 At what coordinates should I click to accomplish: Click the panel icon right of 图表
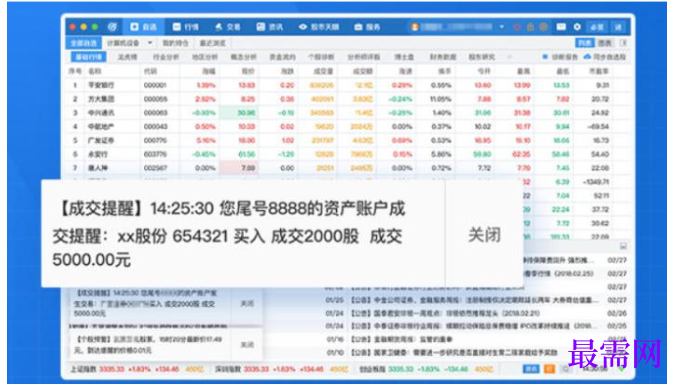[x=623, y=43]
